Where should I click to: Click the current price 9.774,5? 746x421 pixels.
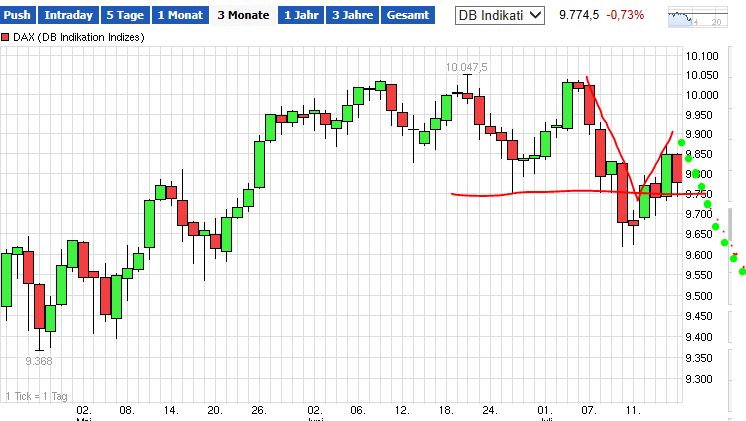[x=579, y=15]
